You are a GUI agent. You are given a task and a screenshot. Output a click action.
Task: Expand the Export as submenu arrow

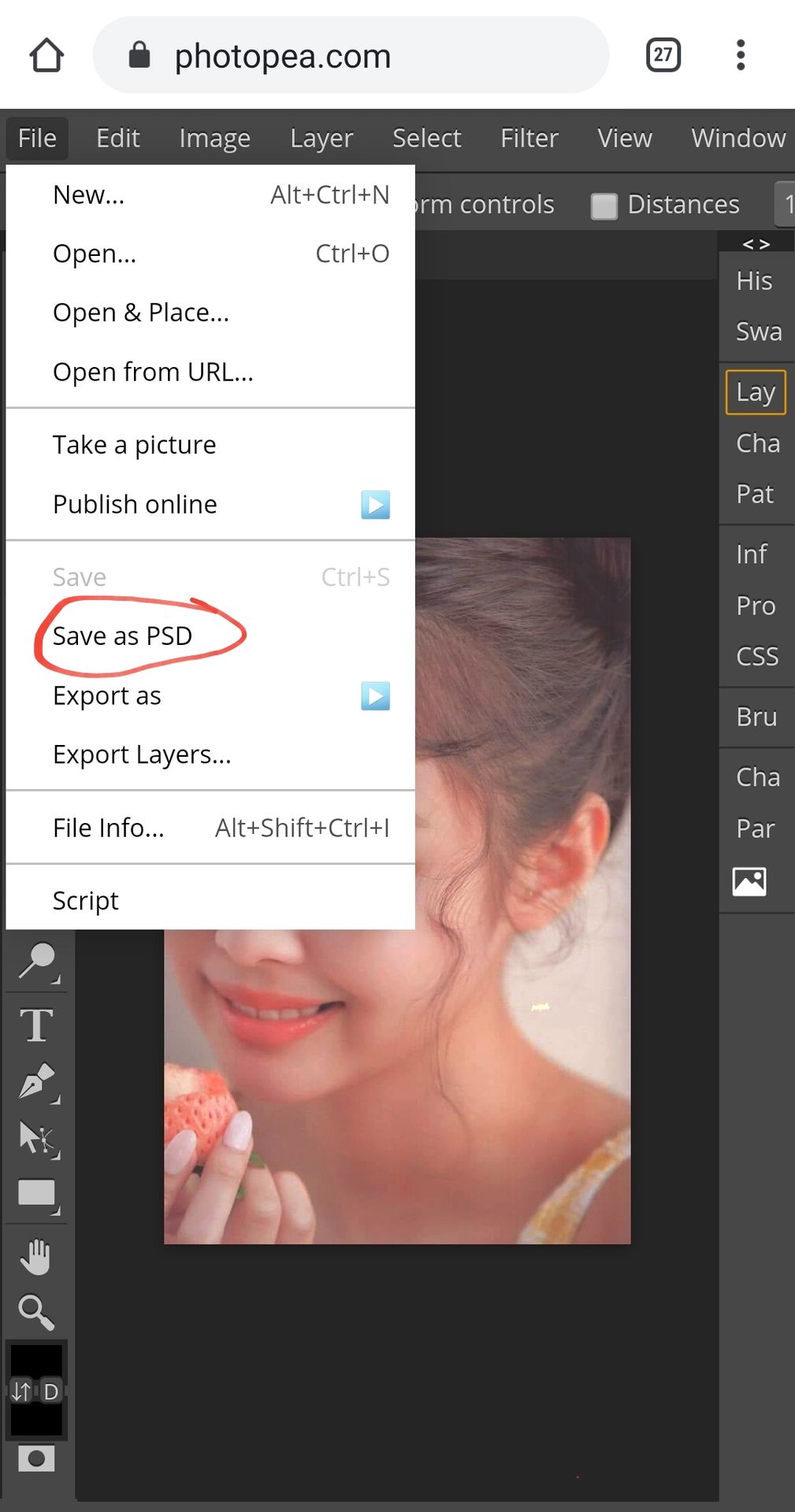coord(376,696)
